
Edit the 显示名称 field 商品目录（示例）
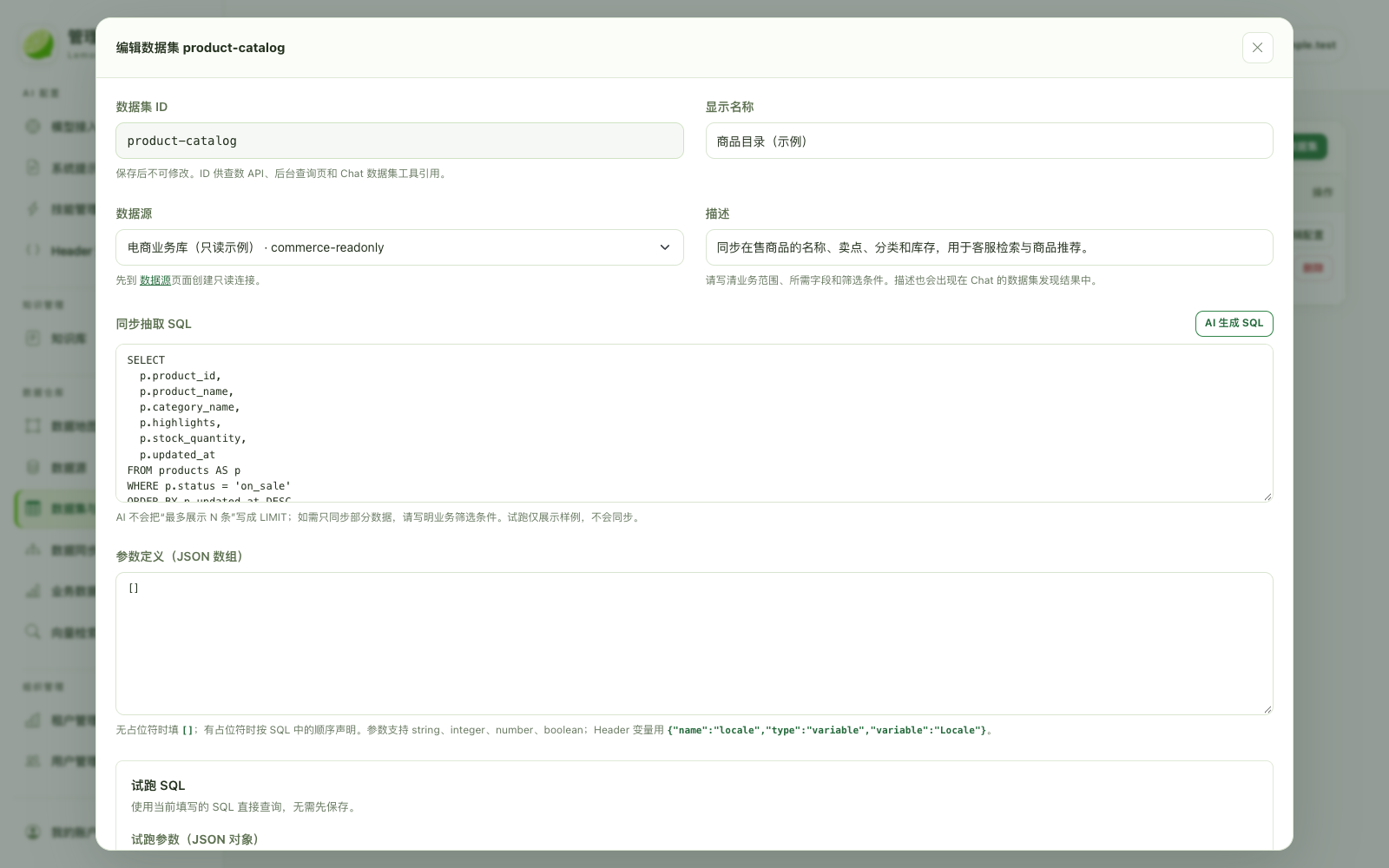point(989,141)
